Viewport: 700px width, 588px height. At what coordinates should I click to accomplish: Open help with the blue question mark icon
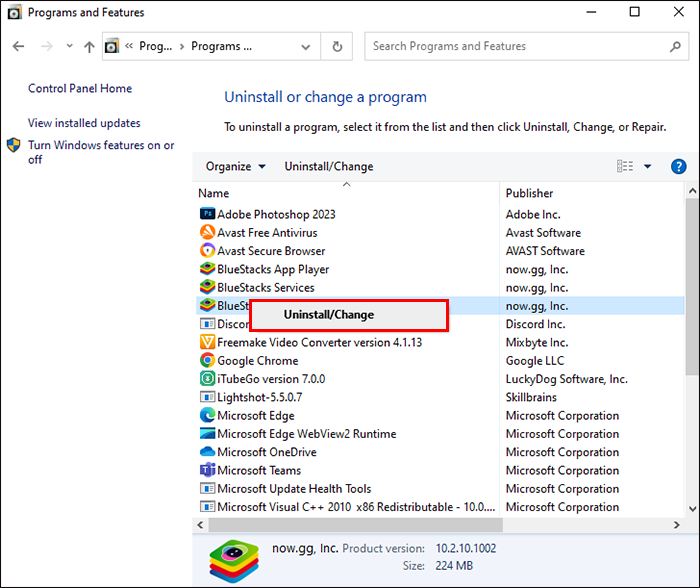[678, 167]
